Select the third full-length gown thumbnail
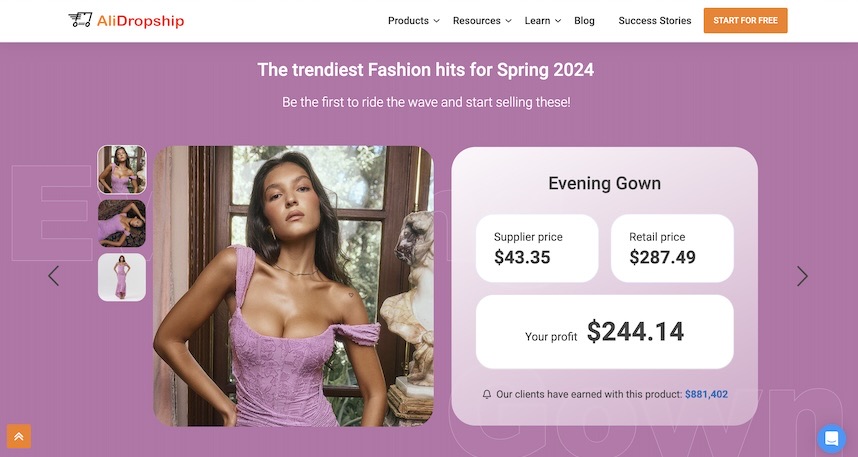The image size is (858, 457). tap(122, 277)
